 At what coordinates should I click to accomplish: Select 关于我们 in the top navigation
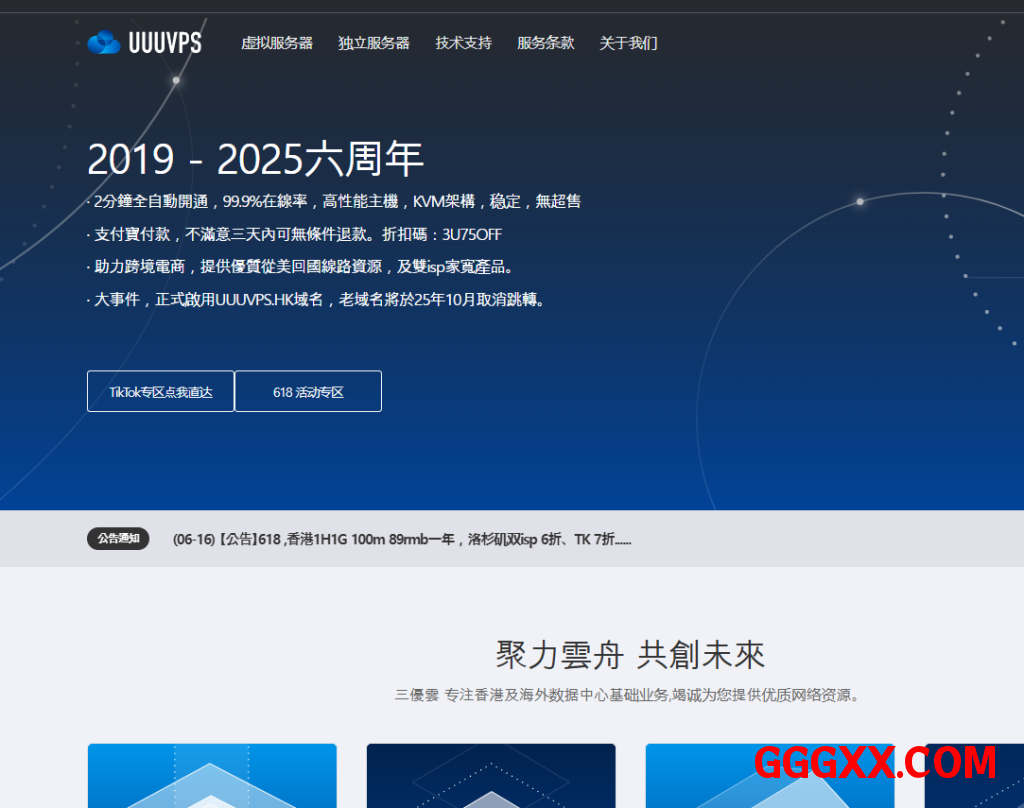pos(628,43)
